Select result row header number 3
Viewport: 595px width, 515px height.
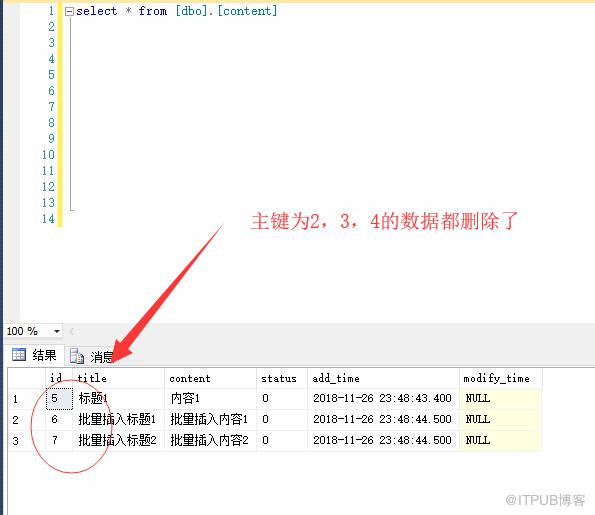[x=27, y=440]
